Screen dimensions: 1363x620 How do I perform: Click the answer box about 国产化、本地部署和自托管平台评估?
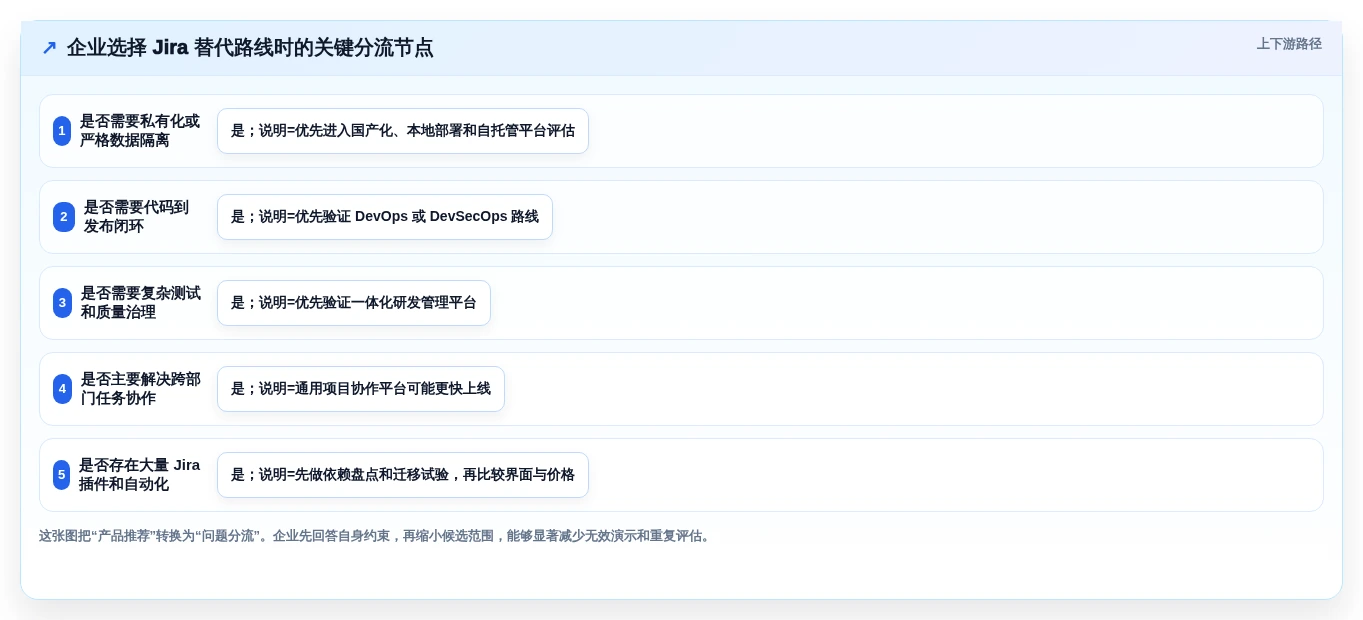(403, 131)
